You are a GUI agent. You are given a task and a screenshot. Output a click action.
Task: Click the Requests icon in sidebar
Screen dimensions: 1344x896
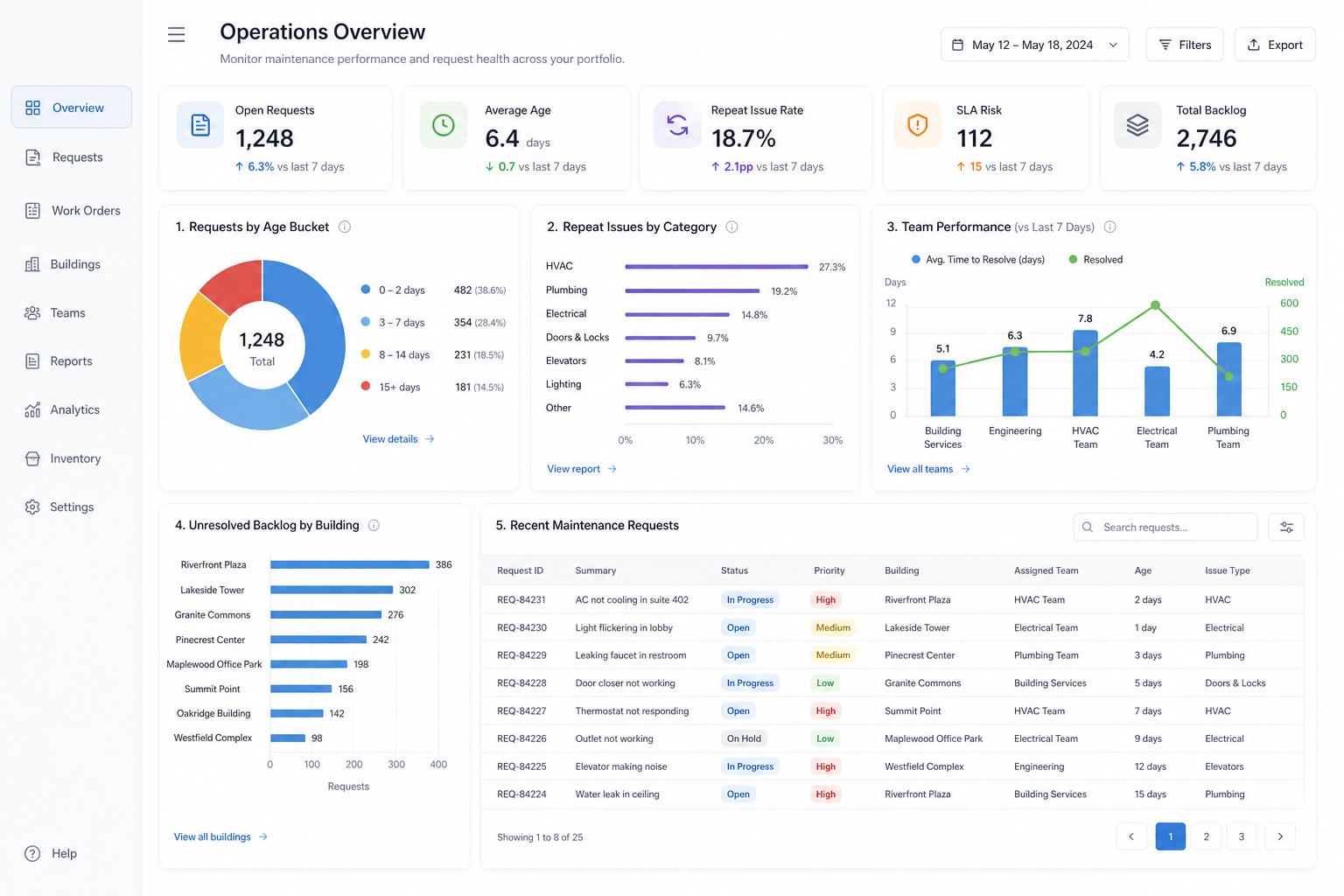click(x=32, y=157)
